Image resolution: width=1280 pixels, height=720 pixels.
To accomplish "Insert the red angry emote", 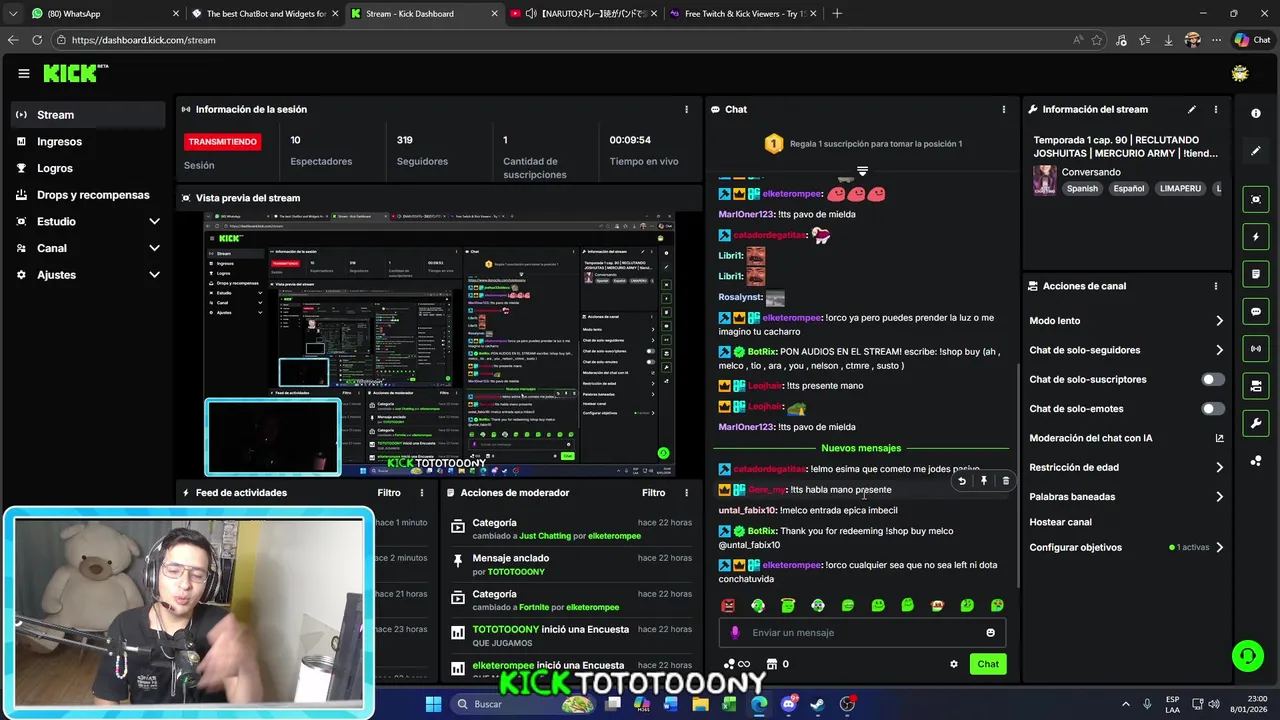I will tap(728, 605).
